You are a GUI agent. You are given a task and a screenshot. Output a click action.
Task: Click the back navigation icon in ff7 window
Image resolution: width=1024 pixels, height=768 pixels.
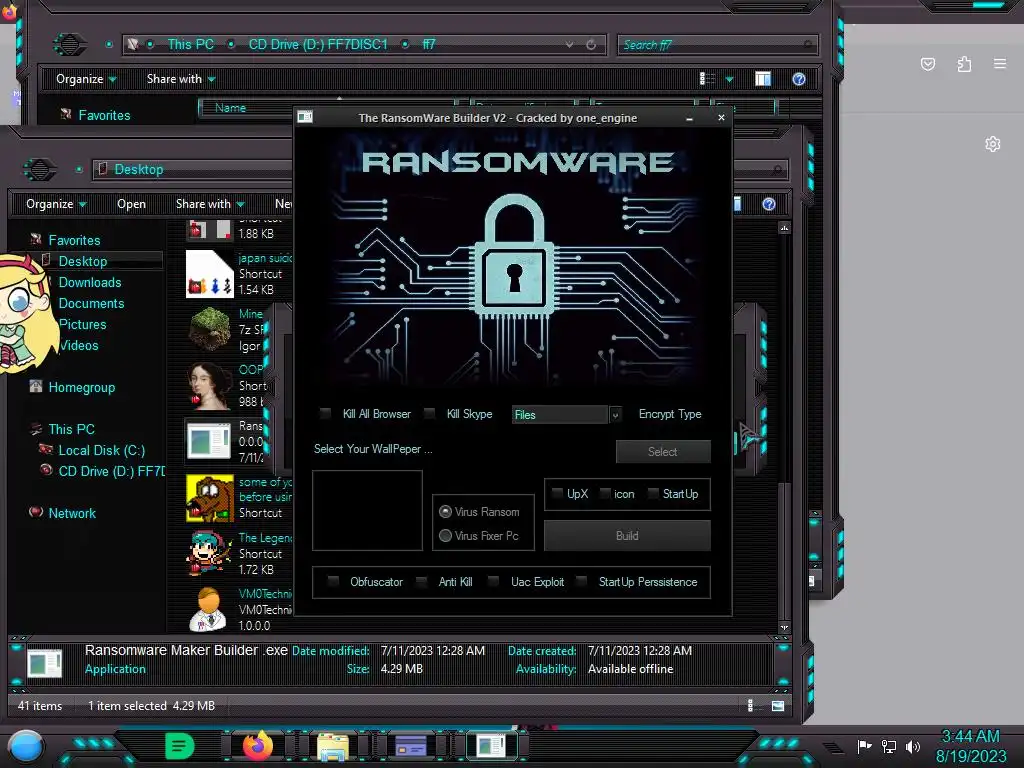[x=69, y=44]
